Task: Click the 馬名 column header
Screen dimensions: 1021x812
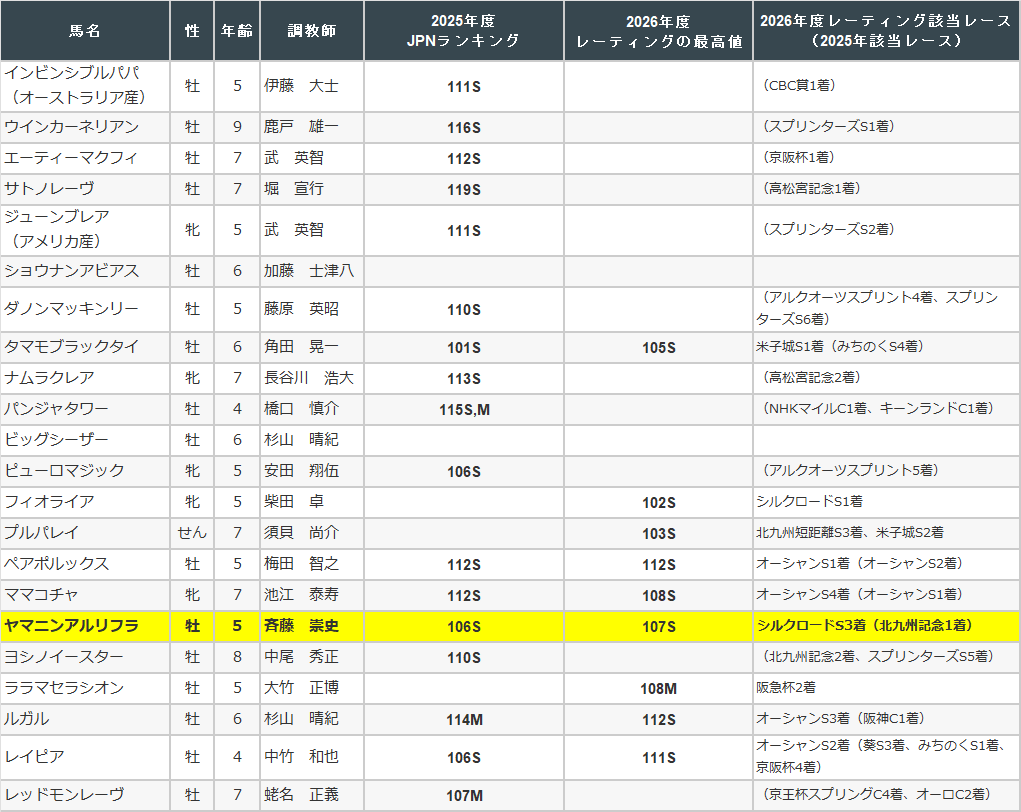Action: 85,31
